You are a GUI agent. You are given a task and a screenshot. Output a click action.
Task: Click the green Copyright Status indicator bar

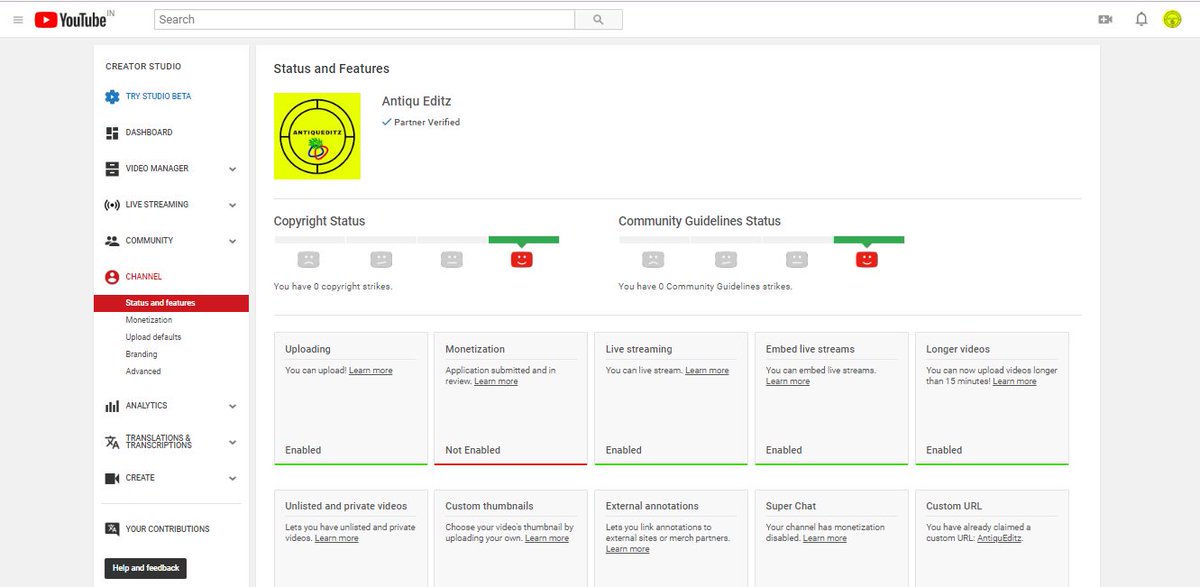coord(524,240)
